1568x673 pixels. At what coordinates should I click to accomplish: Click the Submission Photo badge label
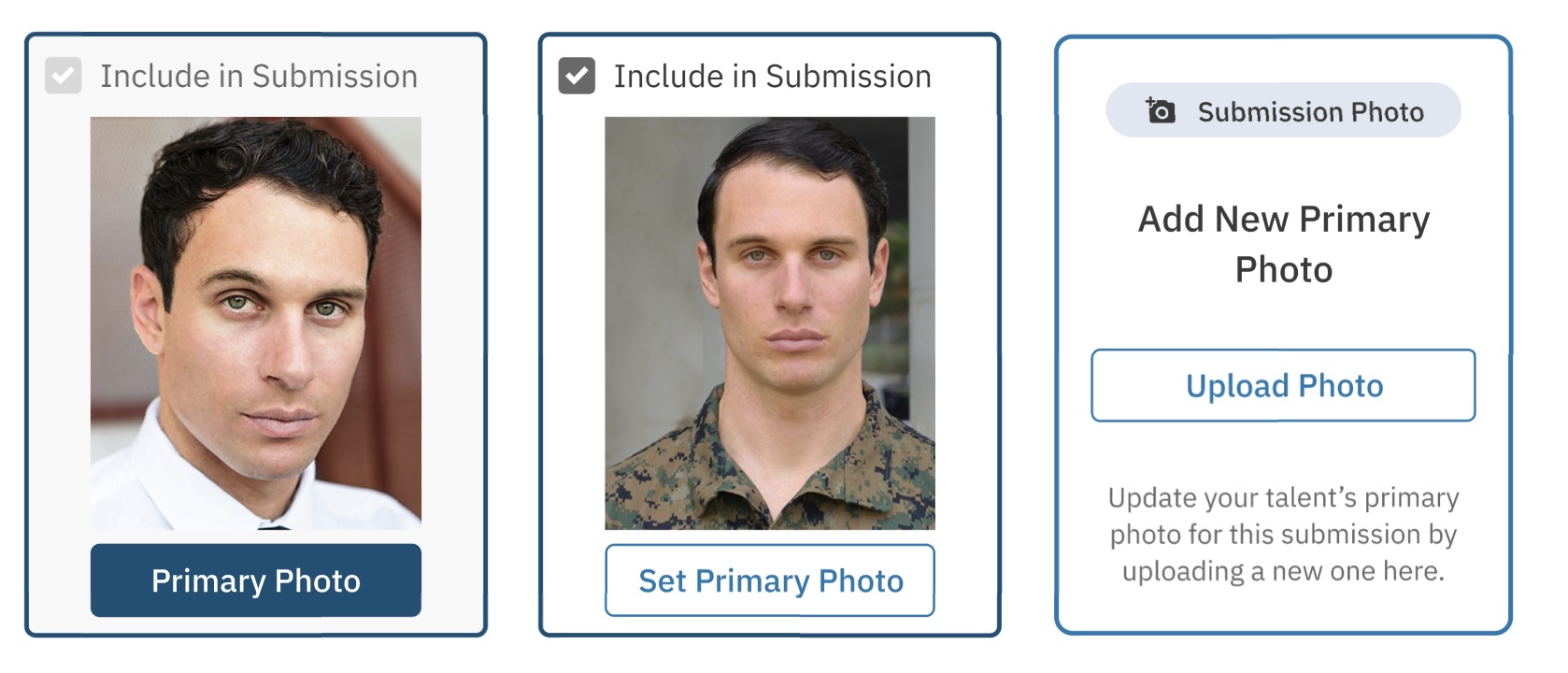pos(1310,112)
